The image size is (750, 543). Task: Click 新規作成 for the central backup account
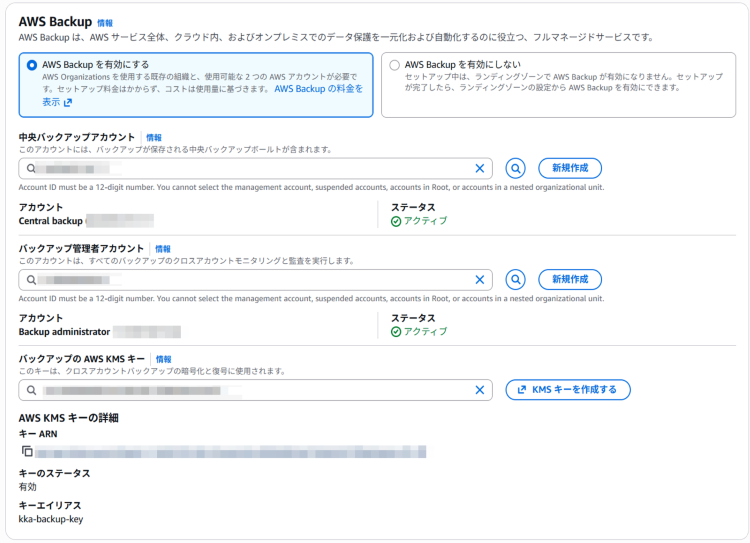(x=570, y=168)
